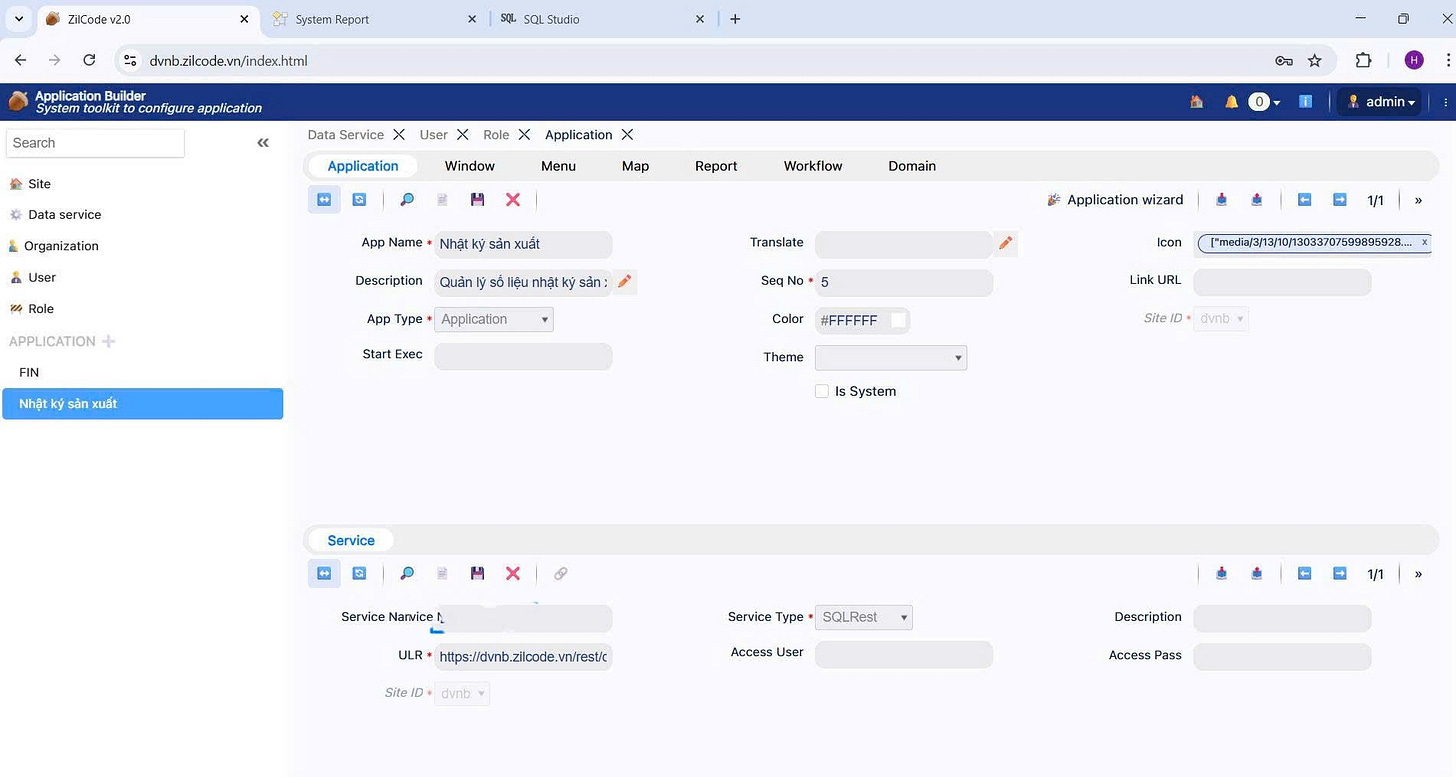The image size is (1456, 777).
Task: Open browser tab search chevron
Action: [x=18, y=18]
